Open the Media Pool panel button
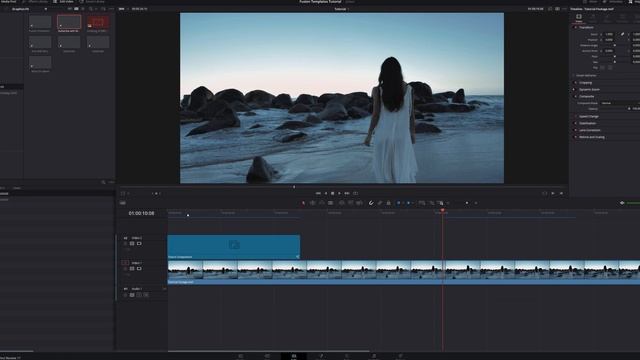The width and height of the screenshot is (640, 360). tap(8, 2)
